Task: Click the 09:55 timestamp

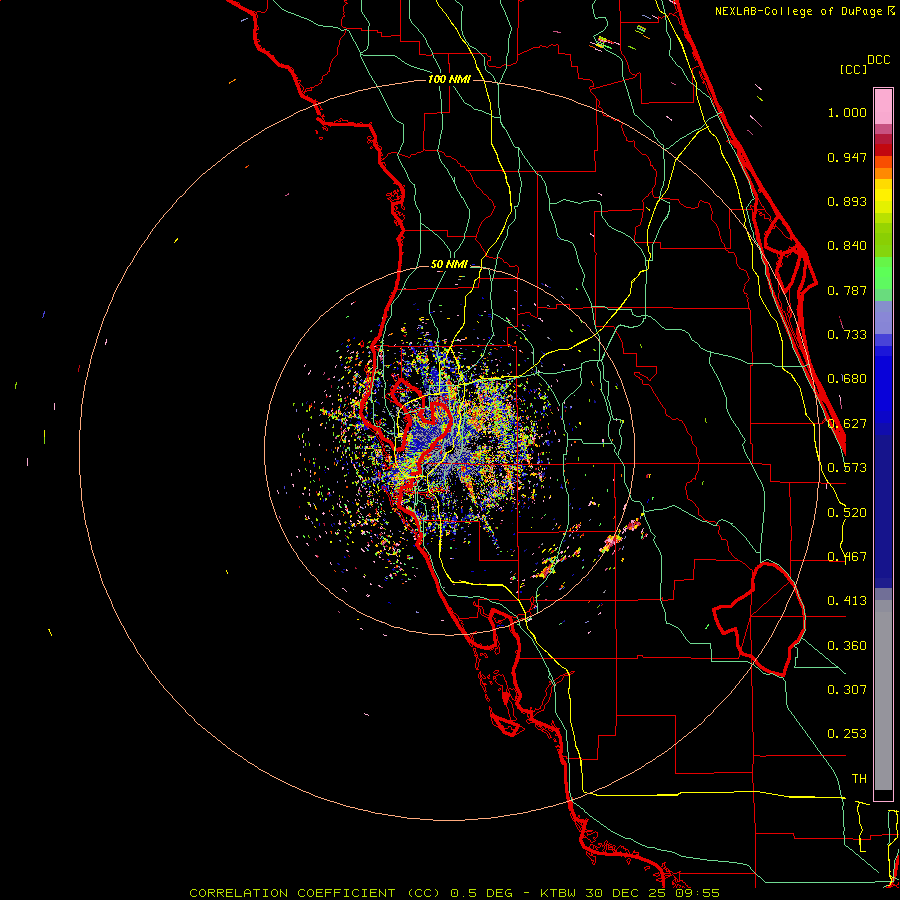Action: pyautogui.click(x=697, y=893)
